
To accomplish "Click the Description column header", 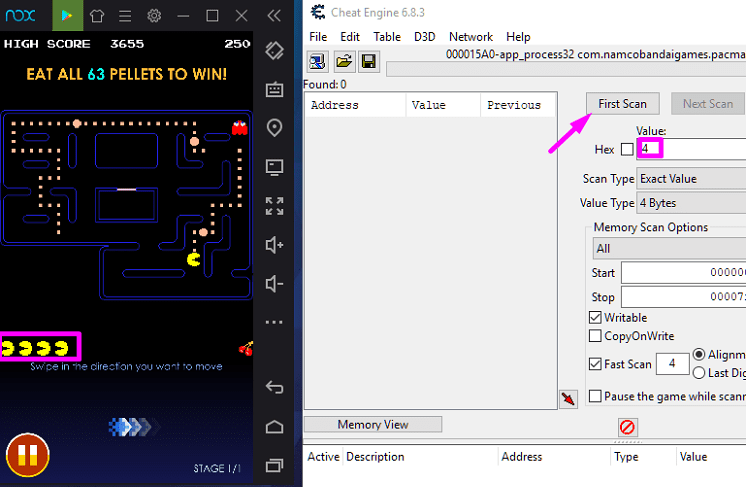I will (x=420, y=457).
